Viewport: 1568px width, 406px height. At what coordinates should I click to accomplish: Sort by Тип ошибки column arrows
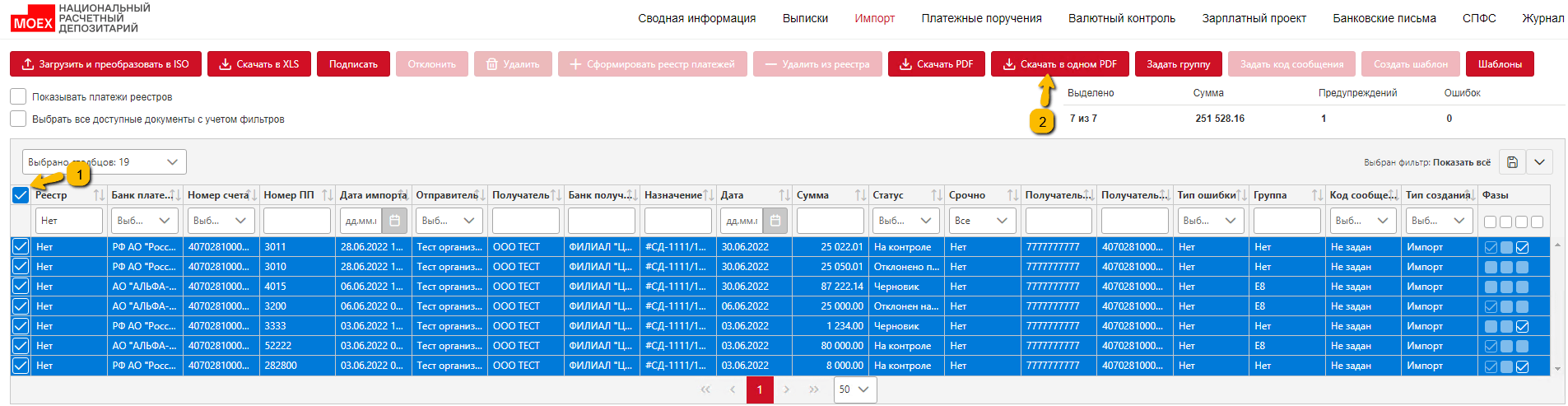1241,195
